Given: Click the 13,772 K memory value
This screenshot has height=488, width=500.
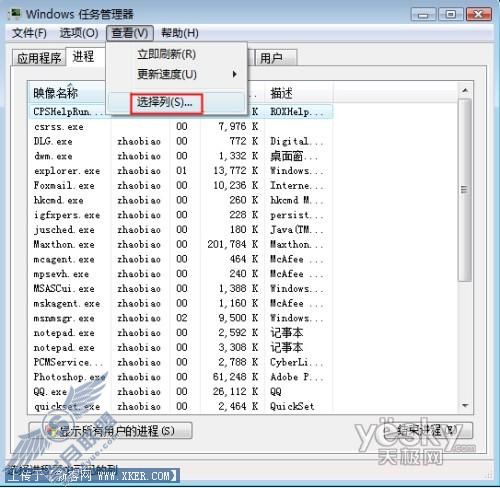Looking at the screenshot, I should point(236,171).
